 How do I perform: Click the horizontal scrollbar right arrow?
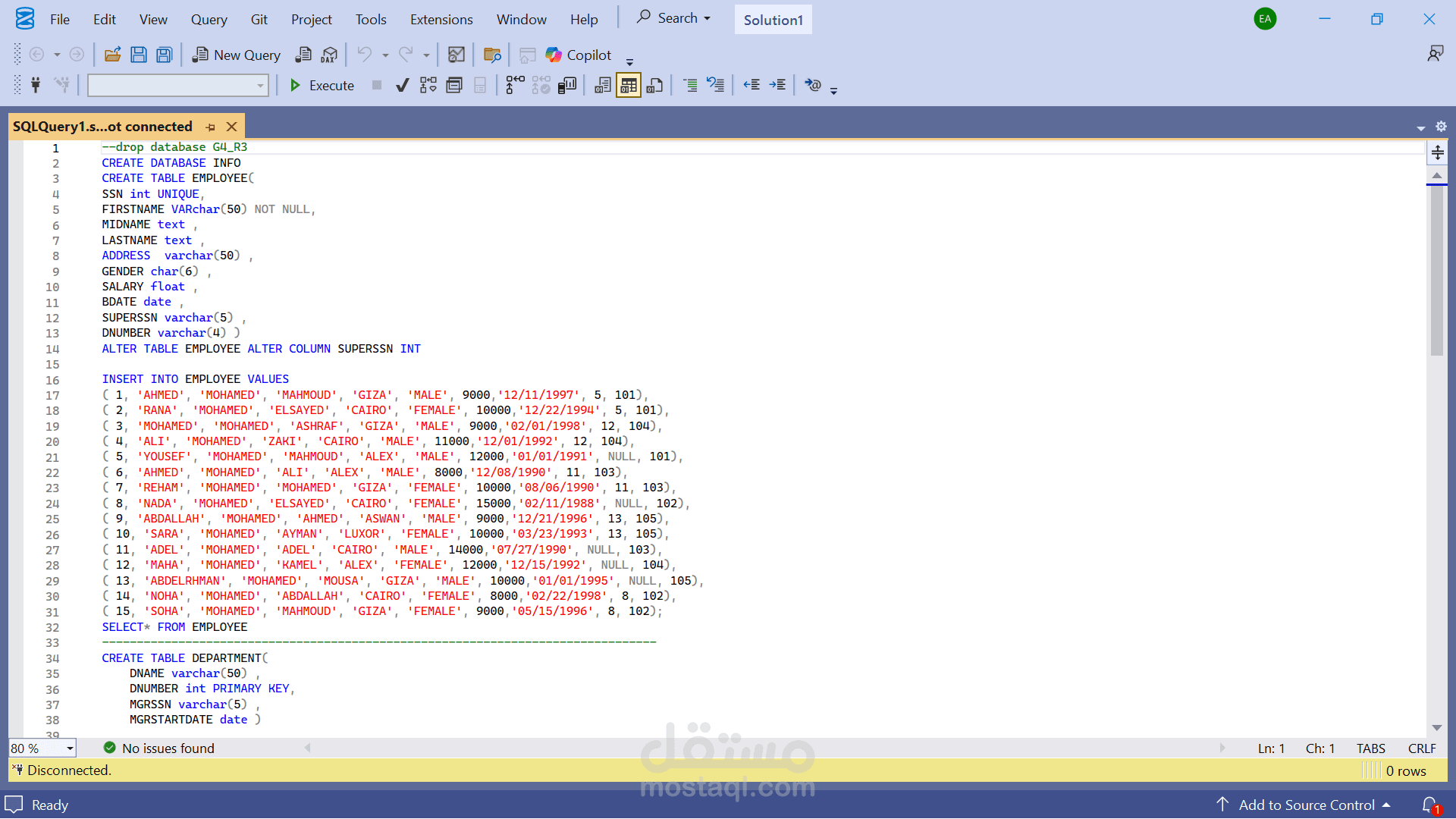1222,748
